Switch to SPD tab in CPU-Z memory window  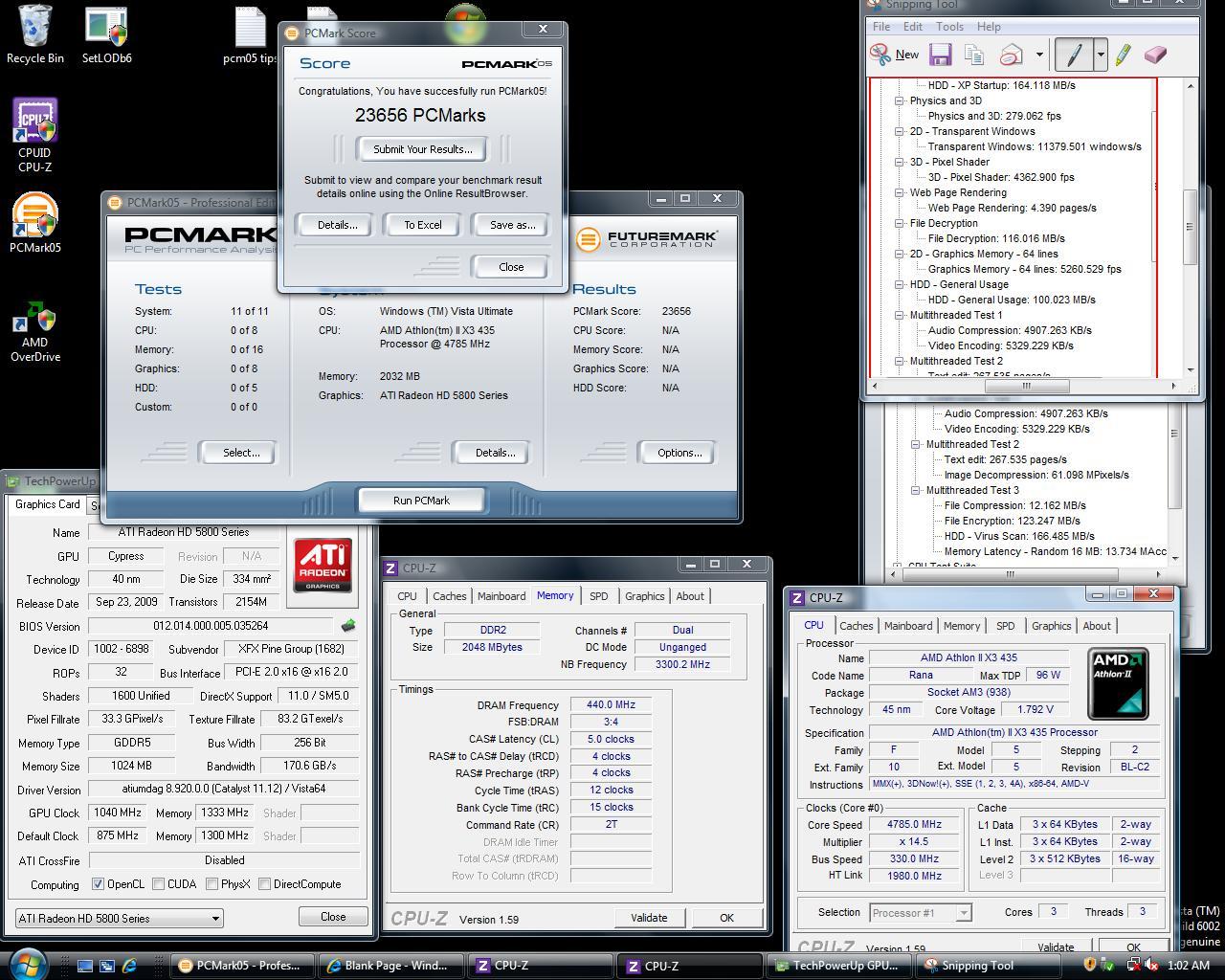(x=598, y=596)
